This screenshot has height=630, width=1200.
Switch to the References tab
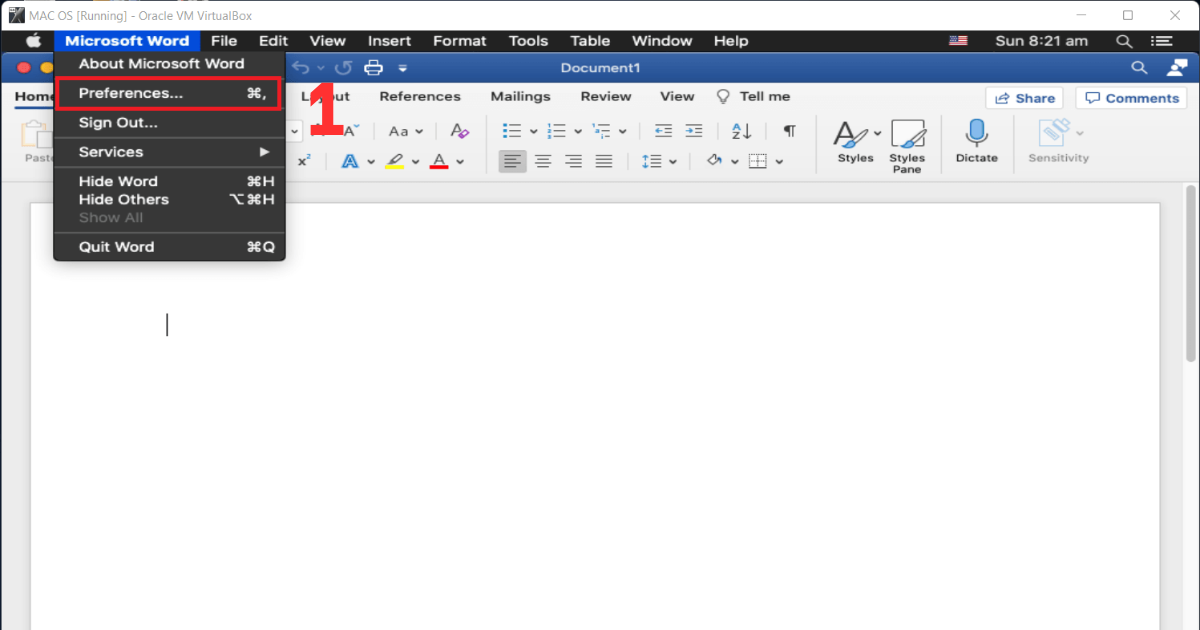(x=420, y=97)
